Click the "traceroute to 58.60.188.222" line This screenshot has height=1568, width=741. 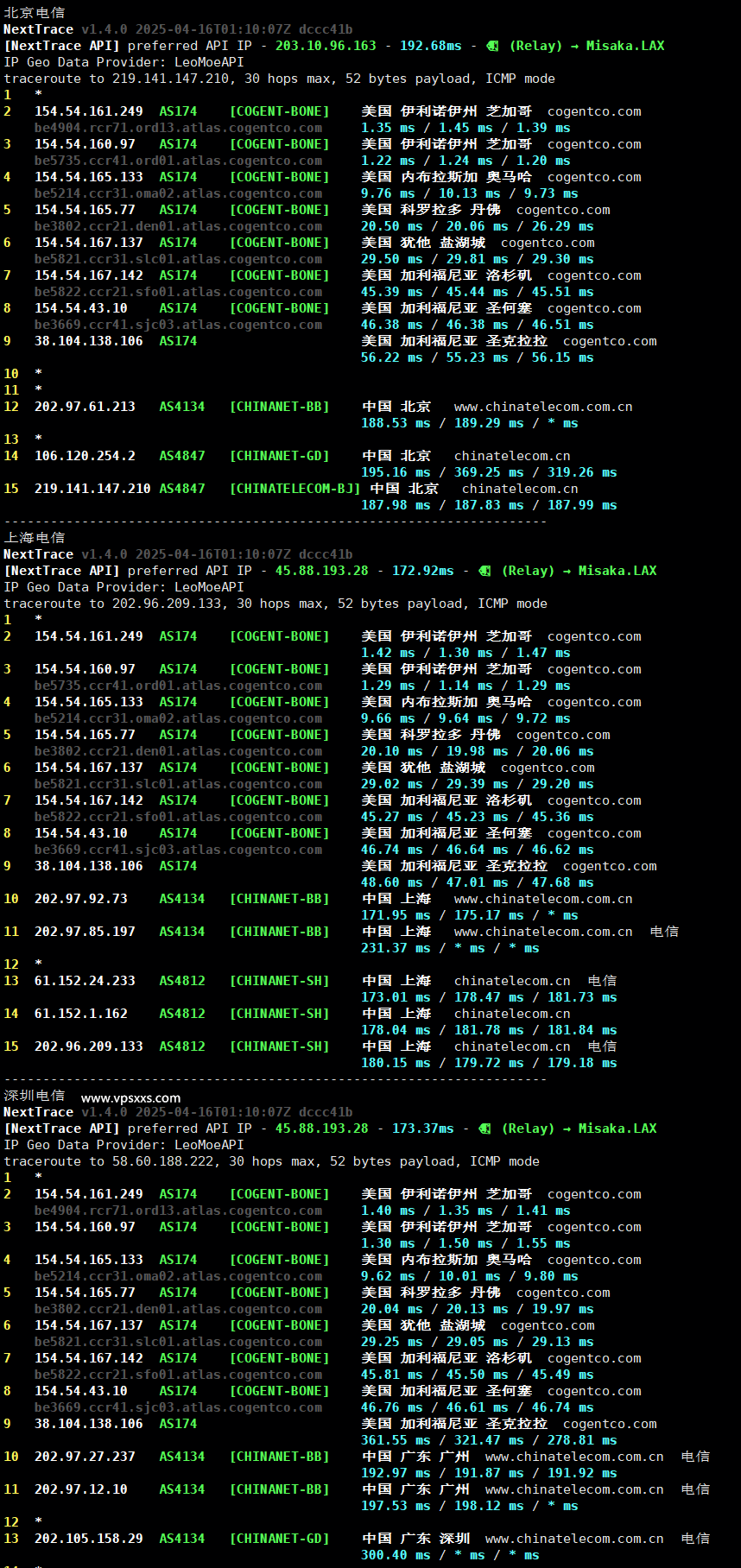[x=272, y=1161]
